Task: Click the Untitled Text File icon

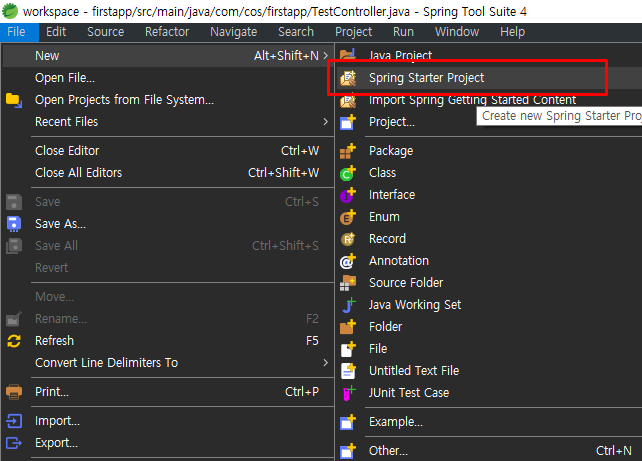Action: point(348,371)
